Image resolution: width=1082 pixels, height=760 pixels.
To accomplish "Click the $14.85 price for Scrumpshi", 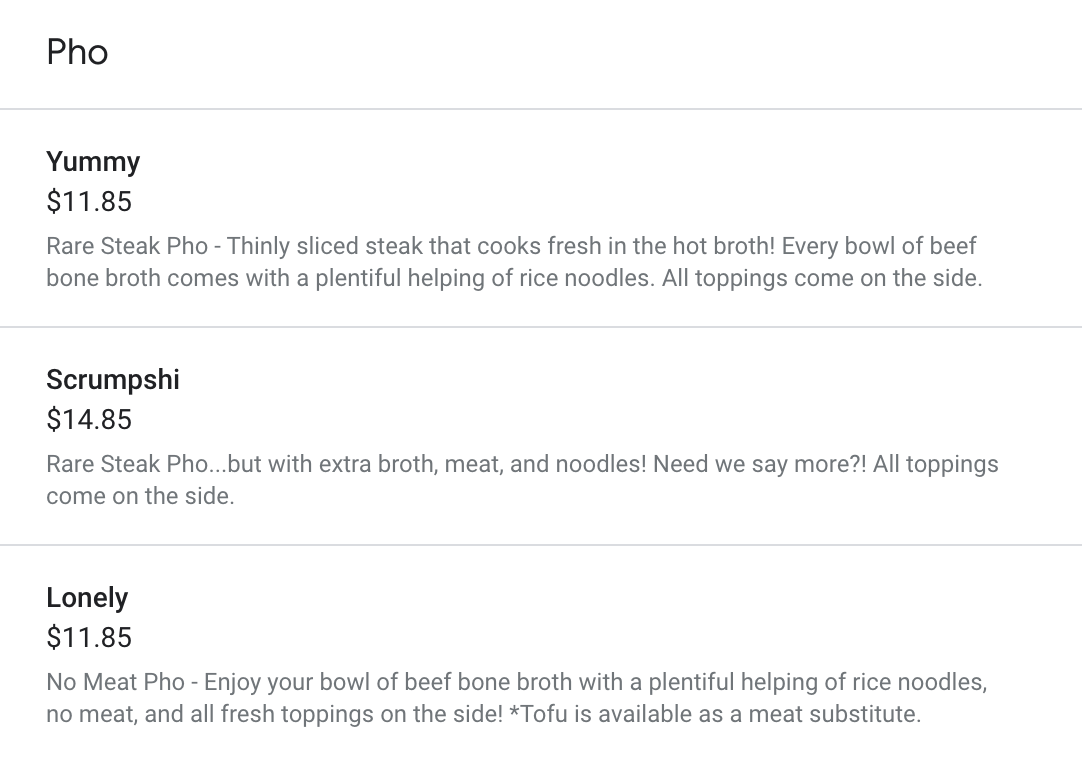I will click(x=89, y=420).
